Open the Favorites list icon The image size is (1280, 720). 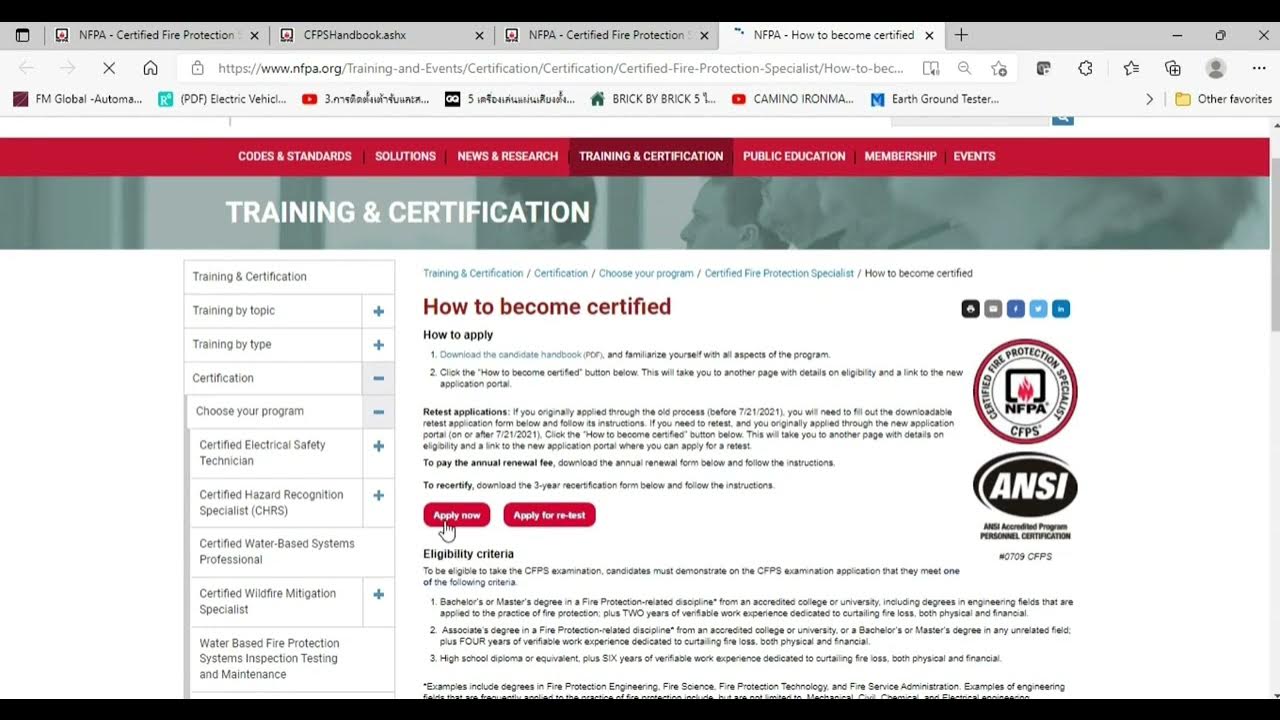coord(1131,68)
